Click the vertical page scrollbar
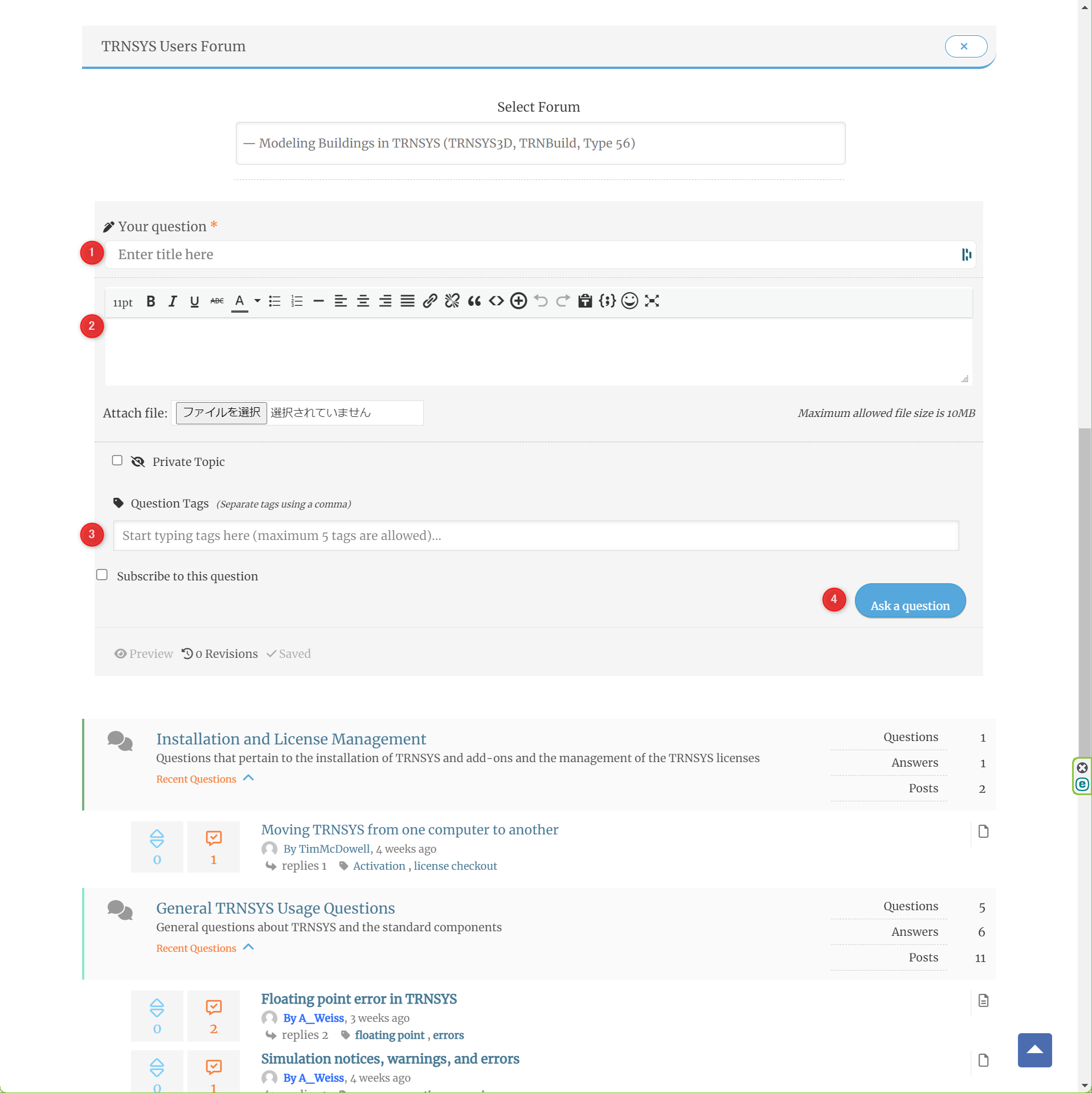1092x1093 pixels. tap(1085, 592)
